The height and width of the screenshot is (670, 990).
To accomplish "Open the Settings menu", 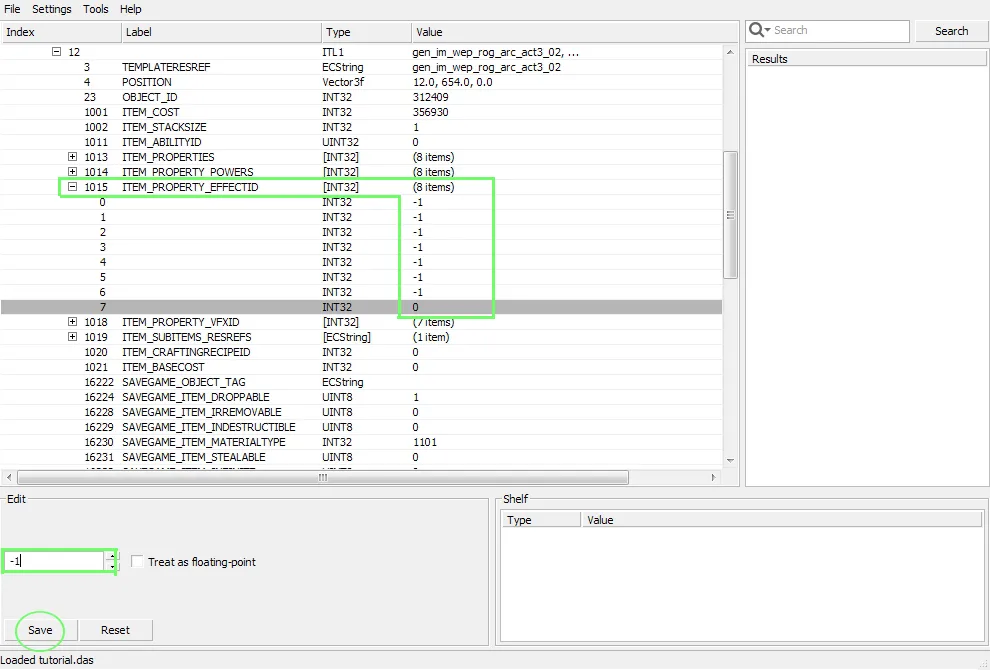I will coord(51,9).
